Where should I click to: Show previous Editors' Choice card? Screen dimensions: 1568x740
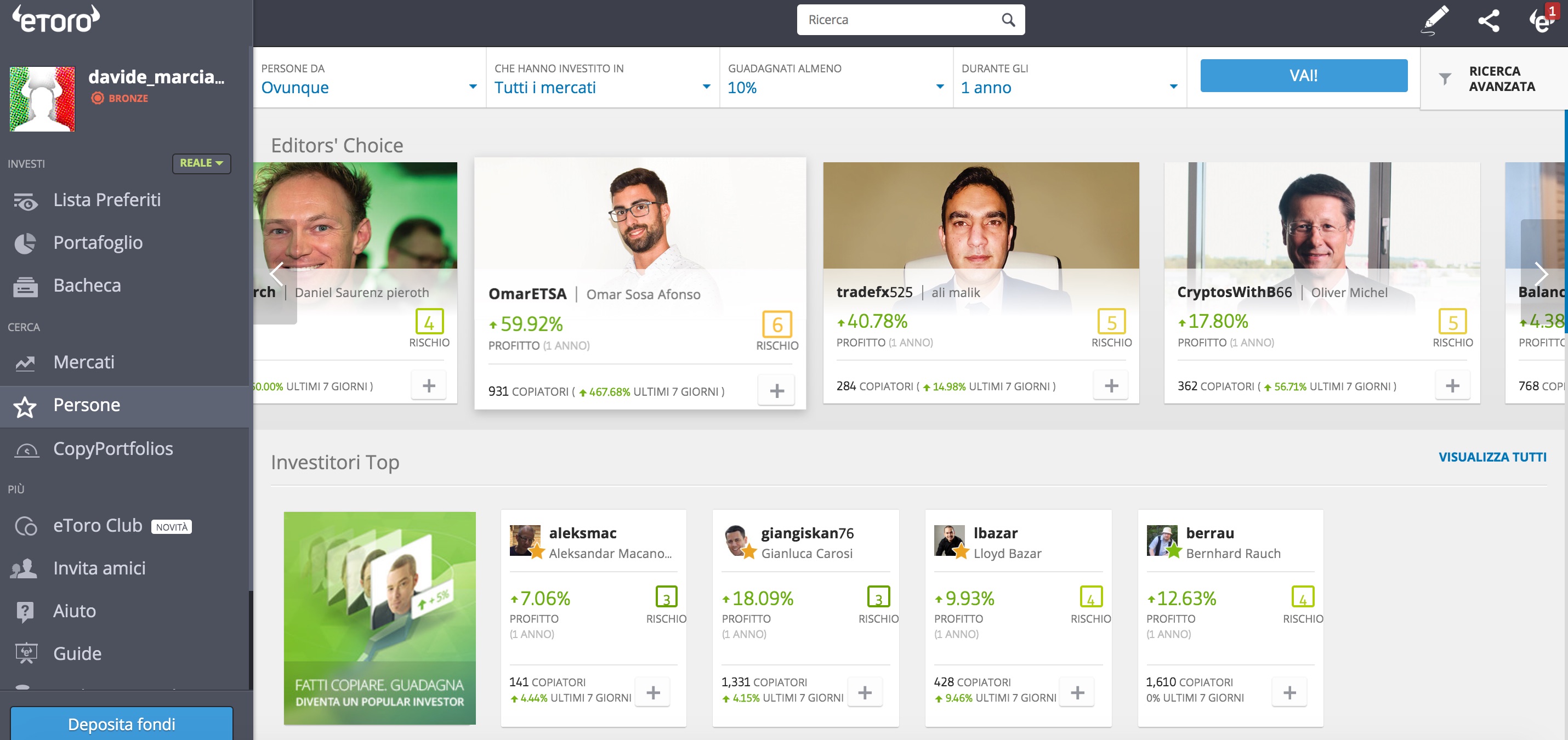click(x=276, y=273)
